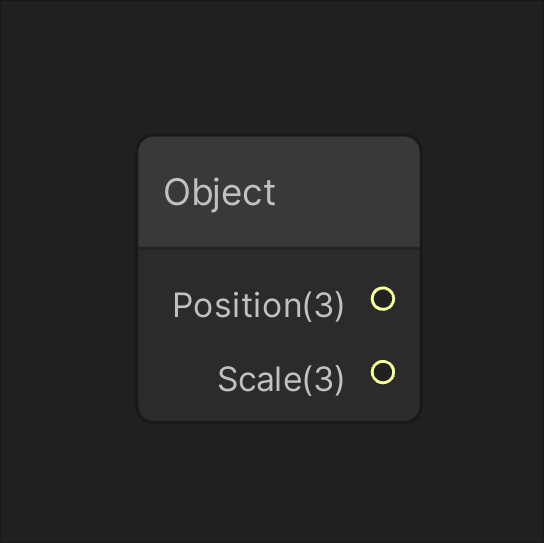Click blank header area right of Object
This screenshot has height=543, width=544.
[347, 192]
